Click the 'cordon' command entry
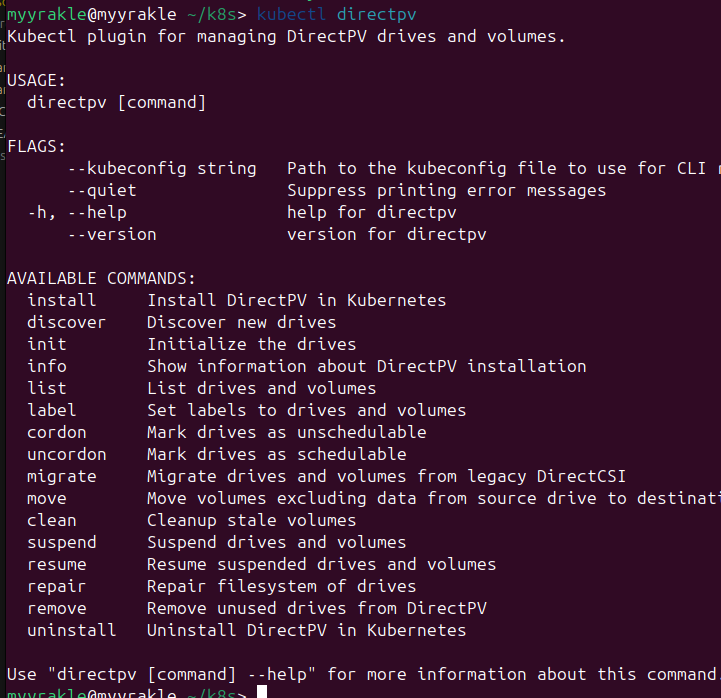The width and height of the screenshot is (721, 698). 57,432
